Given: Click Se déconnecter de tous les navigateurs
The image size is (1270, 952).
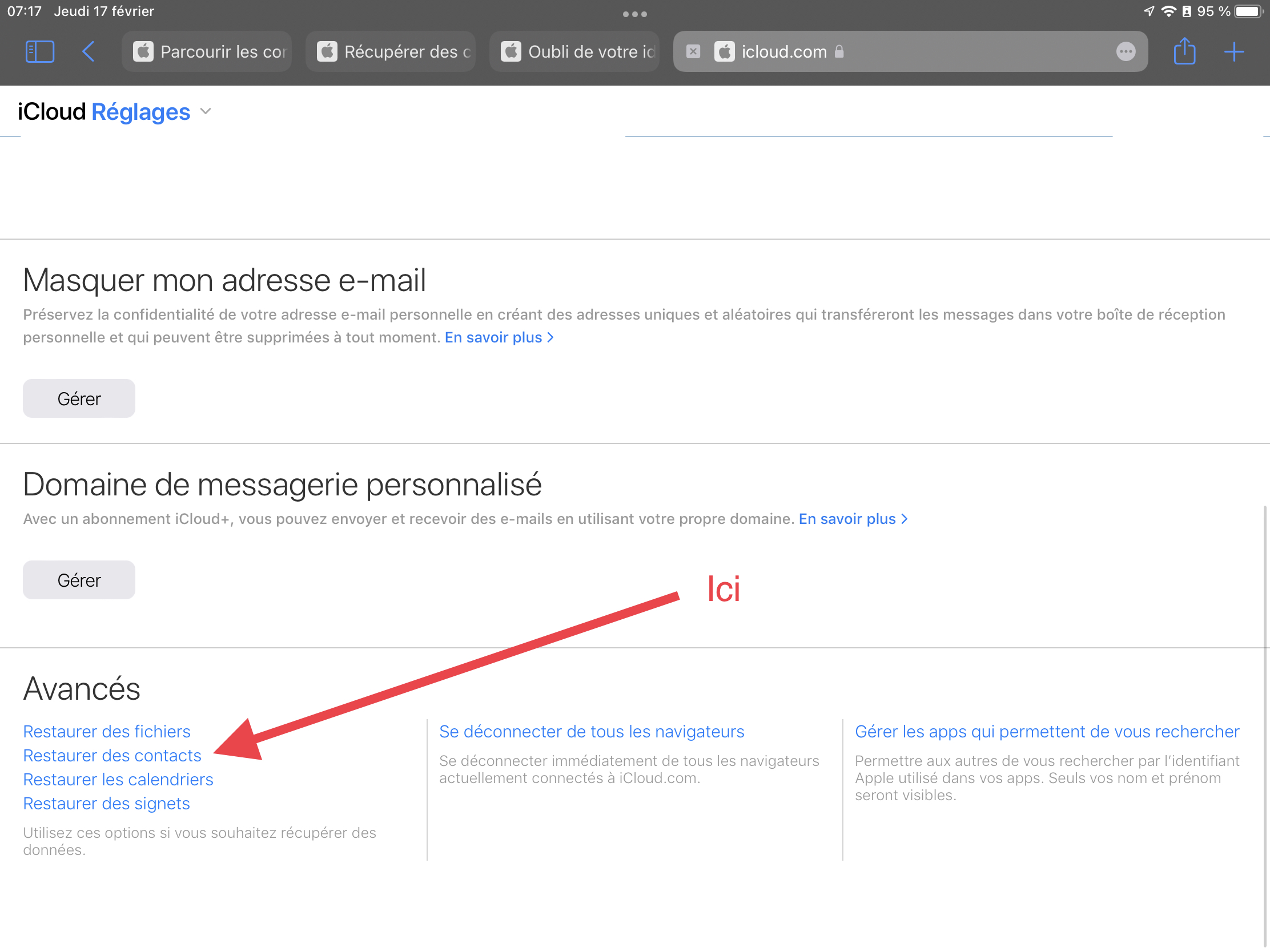Looking at the screenshot, I should click(x=592, y=731).
